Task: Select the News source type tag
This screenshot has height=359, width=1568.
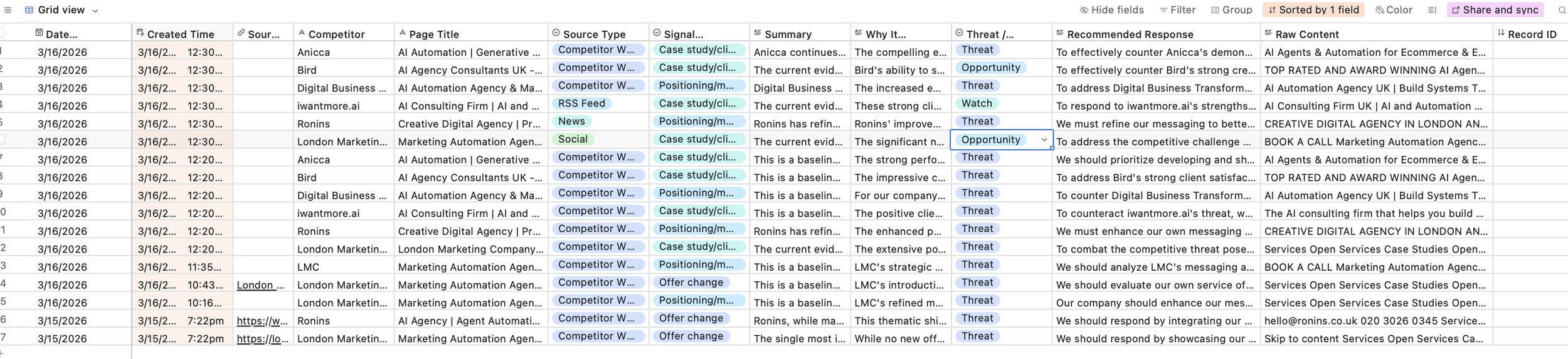Action: (x=572, y=122)
